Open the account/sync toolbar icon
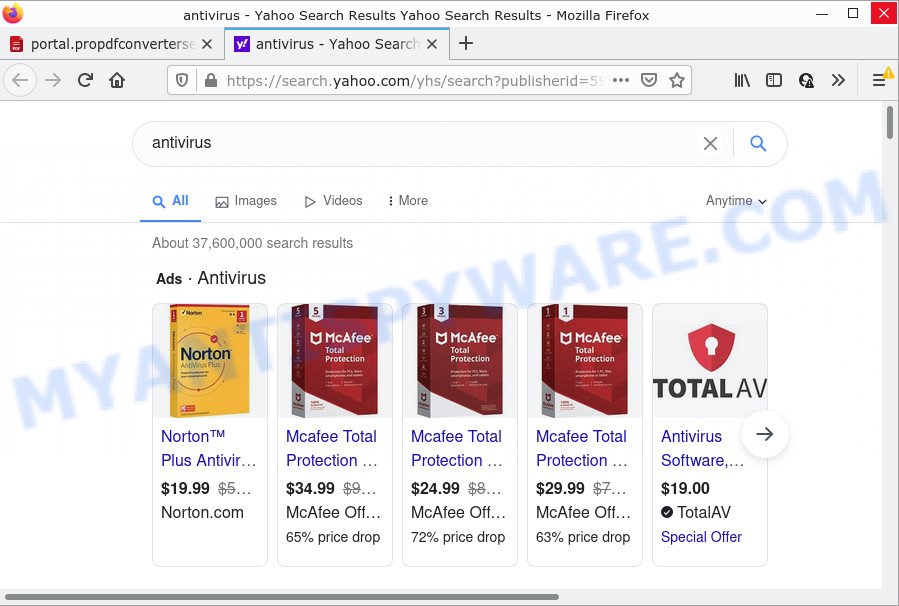The width and height of the screenshot is (899, 606). coord(806,80)
